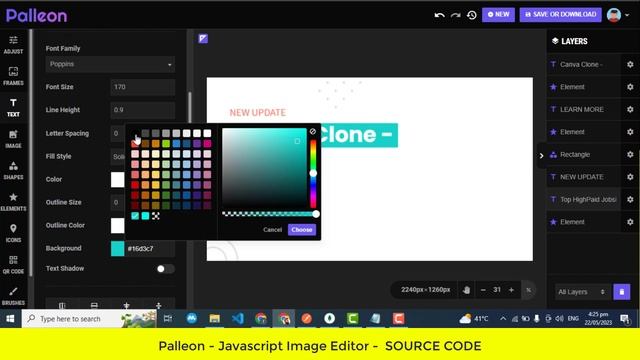This screenshot has height=360, width=640.
Task: Zoom in with plus button
Action: (511, 290)
